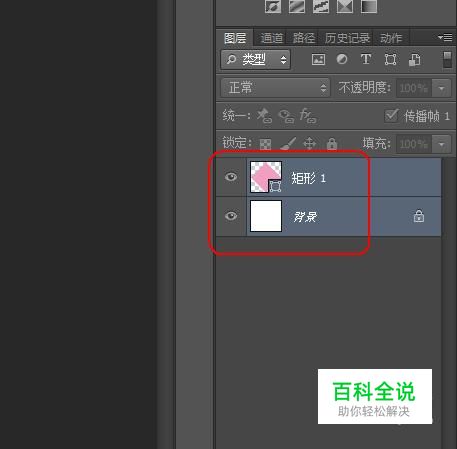Open the layers panel flyout menu

click(x=445, y=37)
